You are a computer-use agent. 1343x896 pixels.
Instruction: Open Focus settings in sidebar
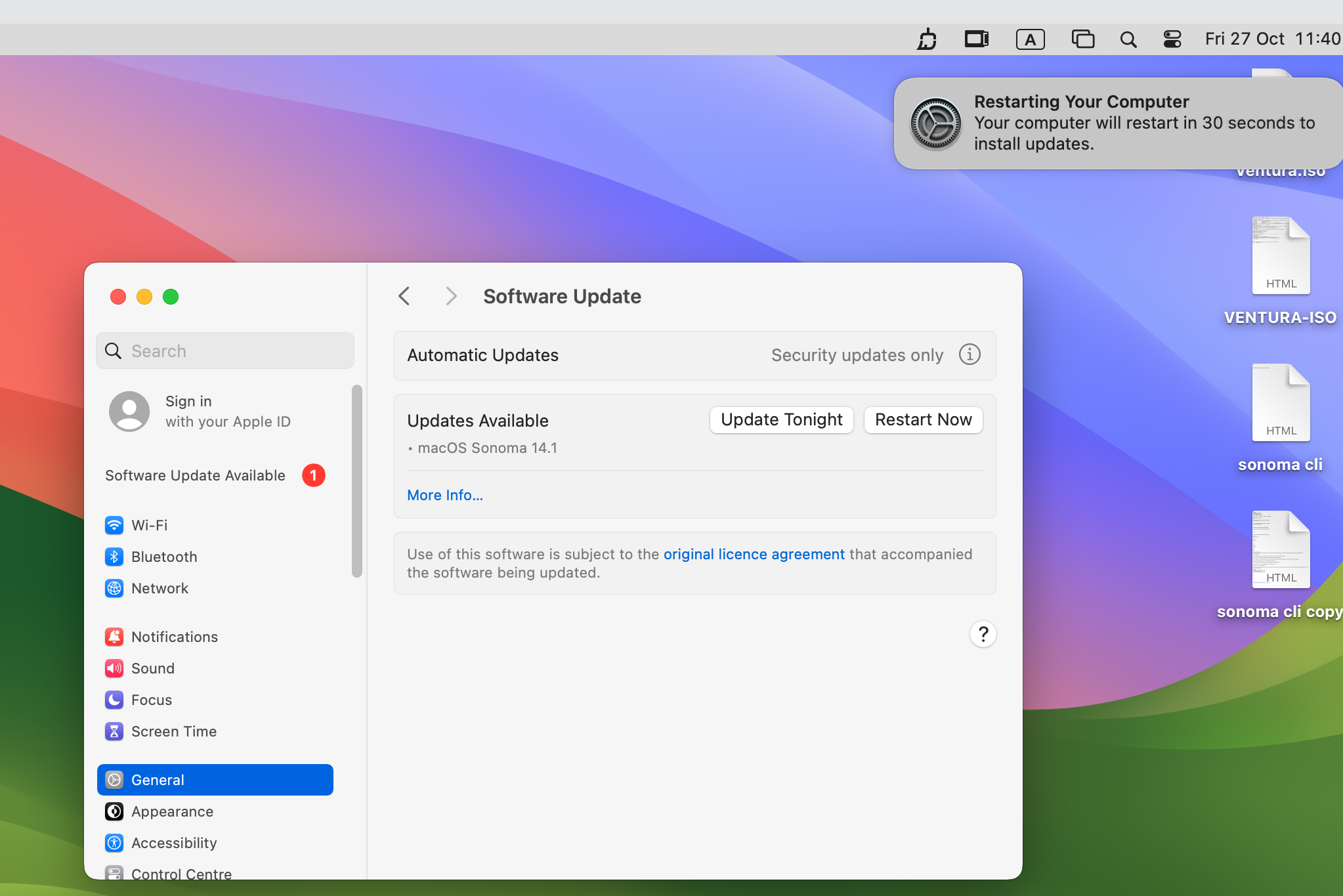[215, 700]
